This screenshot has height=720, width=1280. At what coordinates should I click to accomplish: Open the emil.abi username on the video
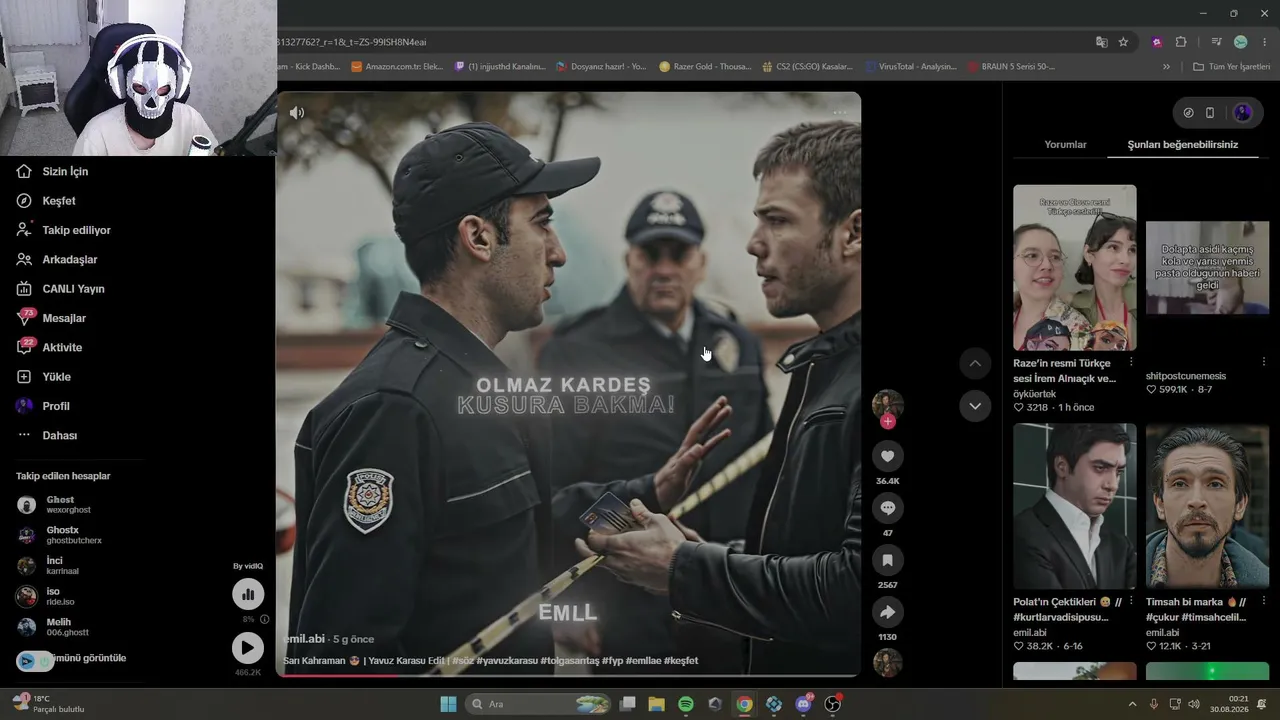[304, 639]
